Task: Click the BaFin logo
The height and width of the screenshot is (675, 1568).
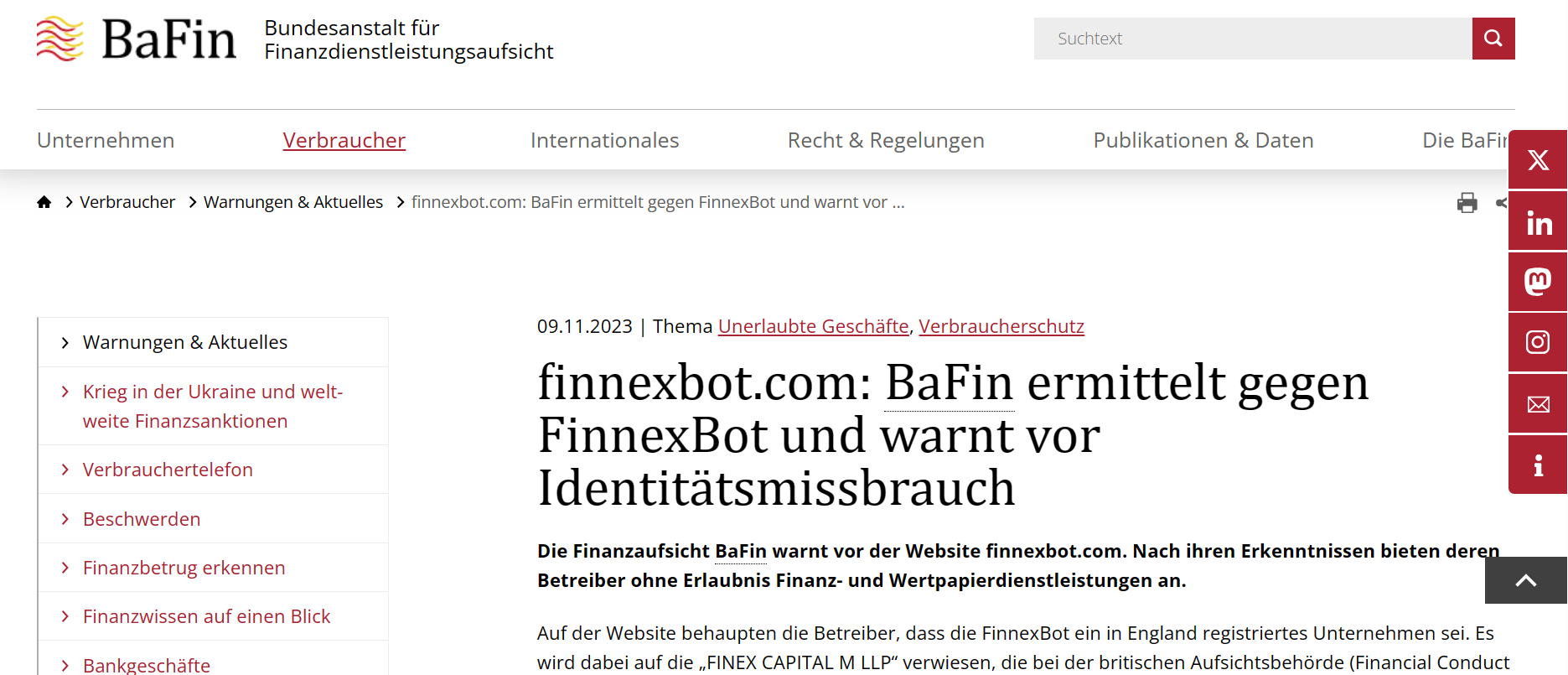Action: (136, 39)
